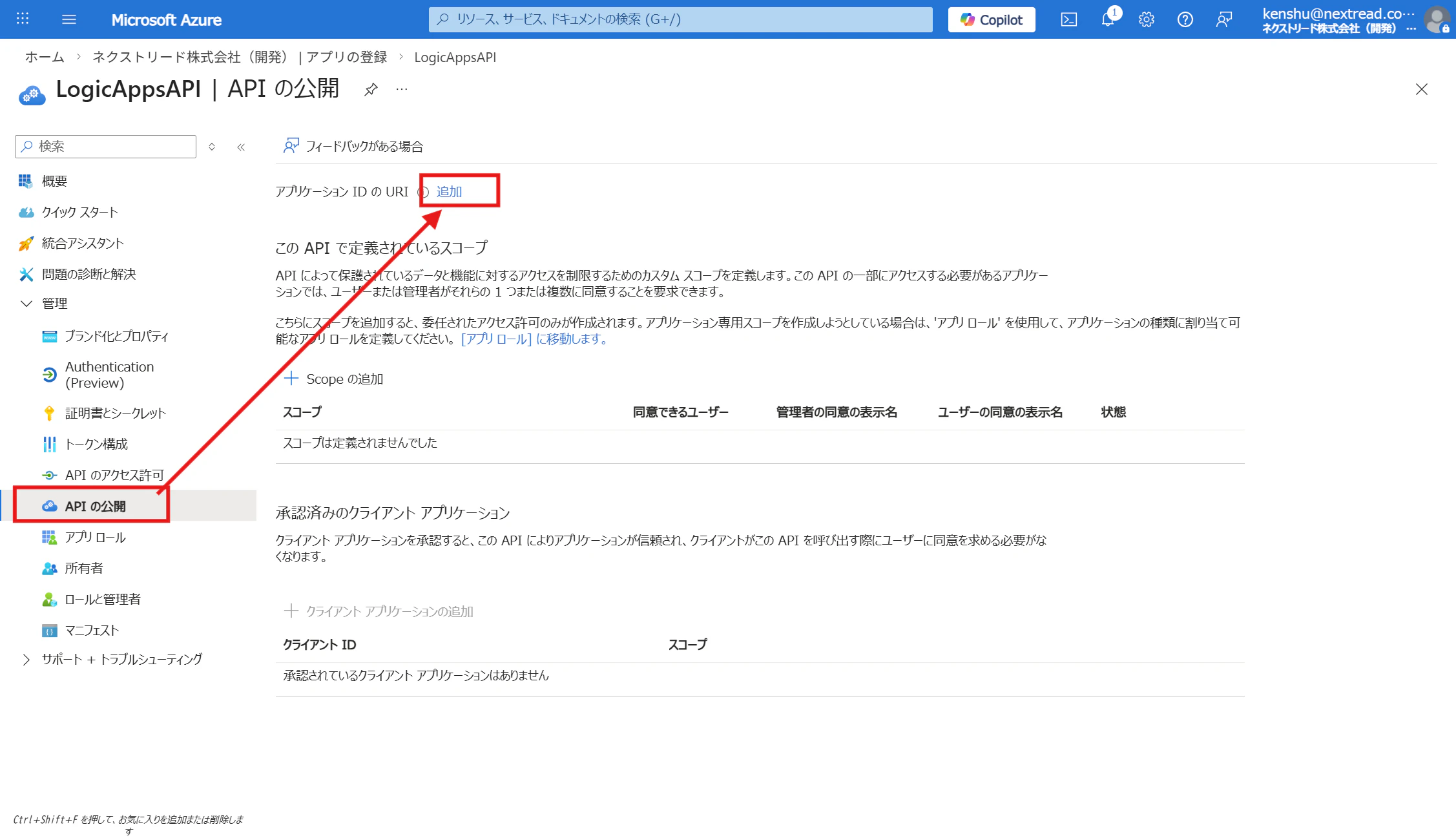Open the Cloud Shell icon in header
Screen dimensions: 1456x838
1068,19
